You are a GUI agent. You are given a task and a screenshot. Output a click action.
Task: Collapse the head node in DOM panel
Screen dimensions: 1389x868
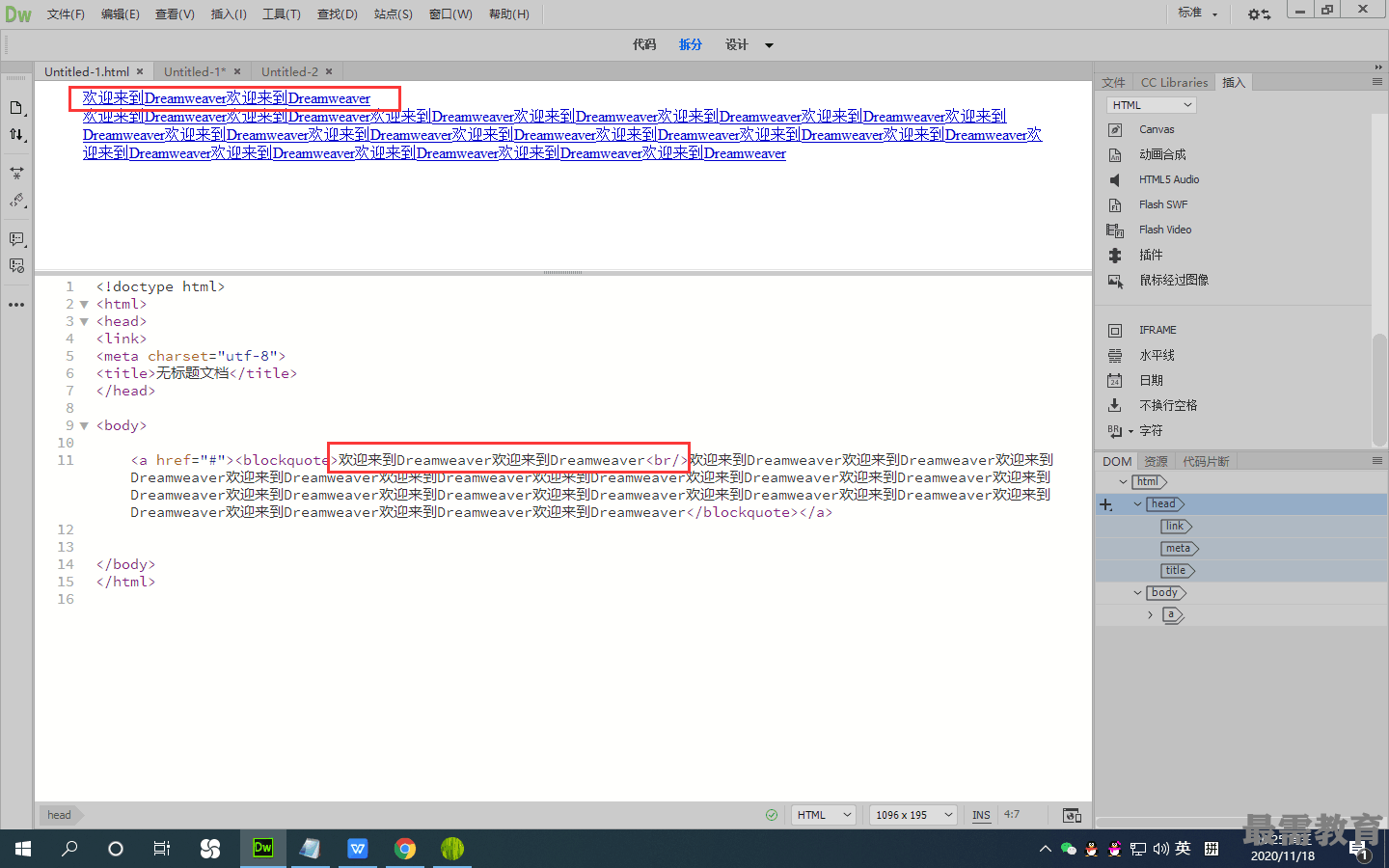click(1137, 503)
